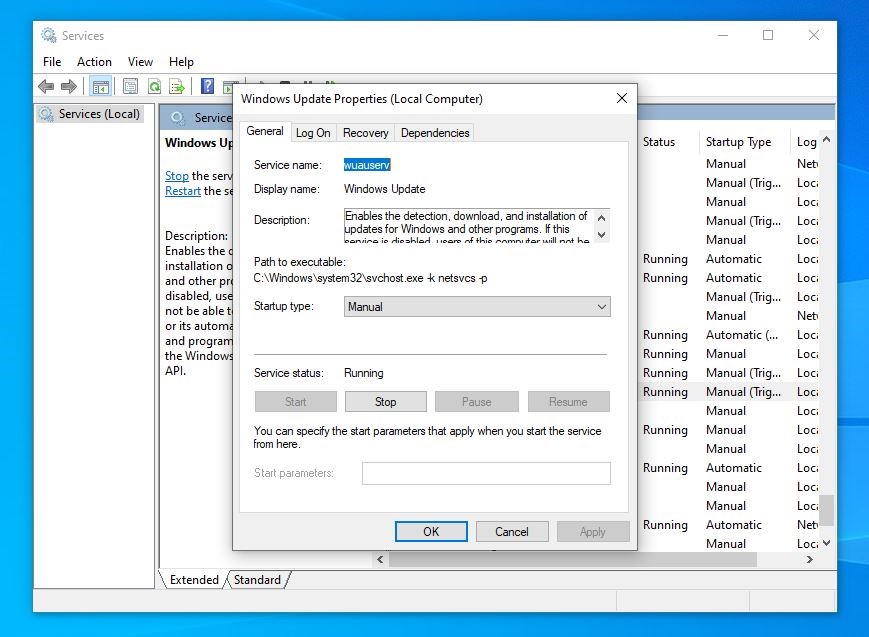Viewport: 869px width, 637px height.
Task: Click the Export List toolbar icon
Action: coord(177,87)
